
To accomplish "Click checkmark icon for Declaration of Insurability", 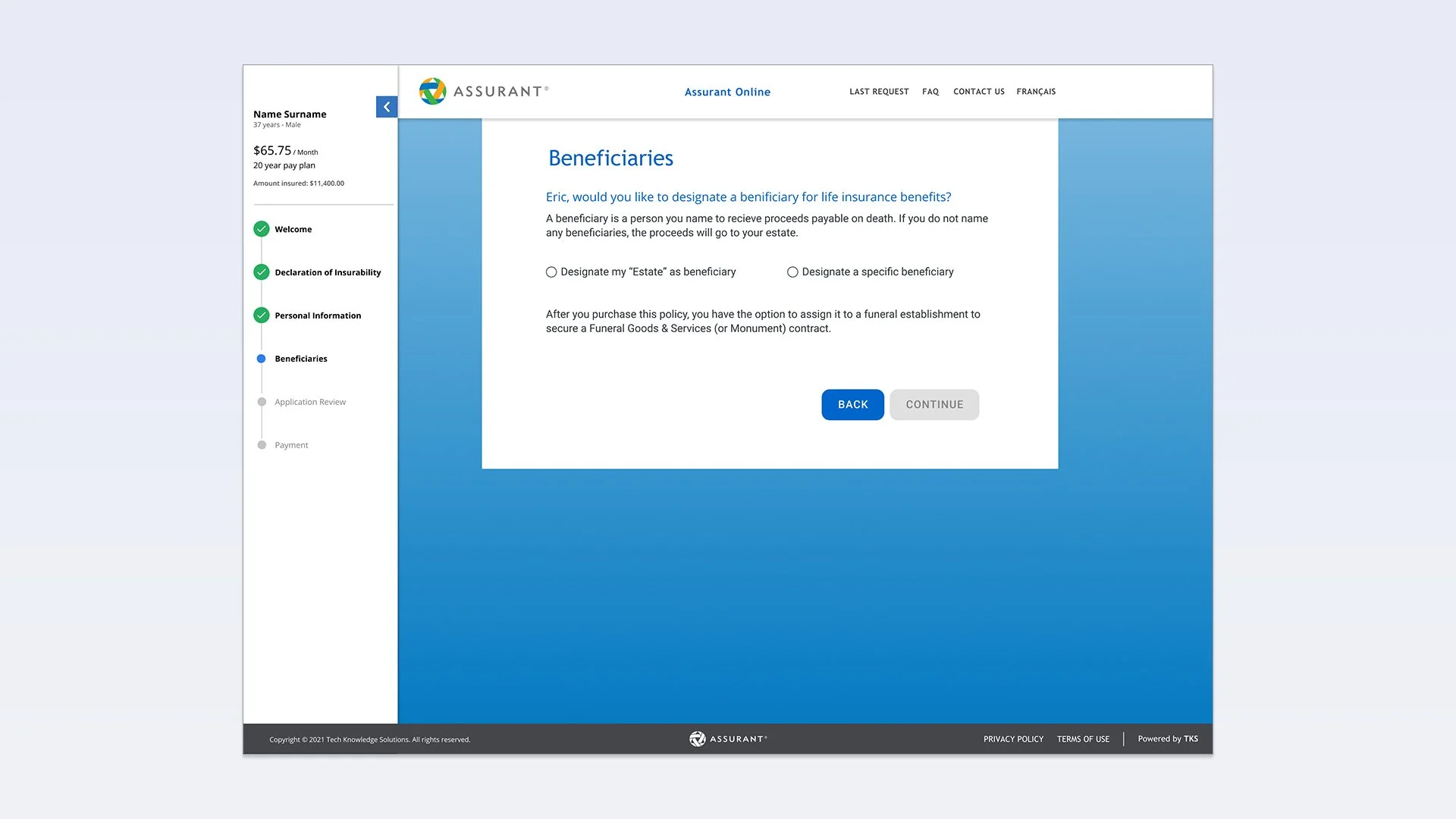I will pos(262,272).
